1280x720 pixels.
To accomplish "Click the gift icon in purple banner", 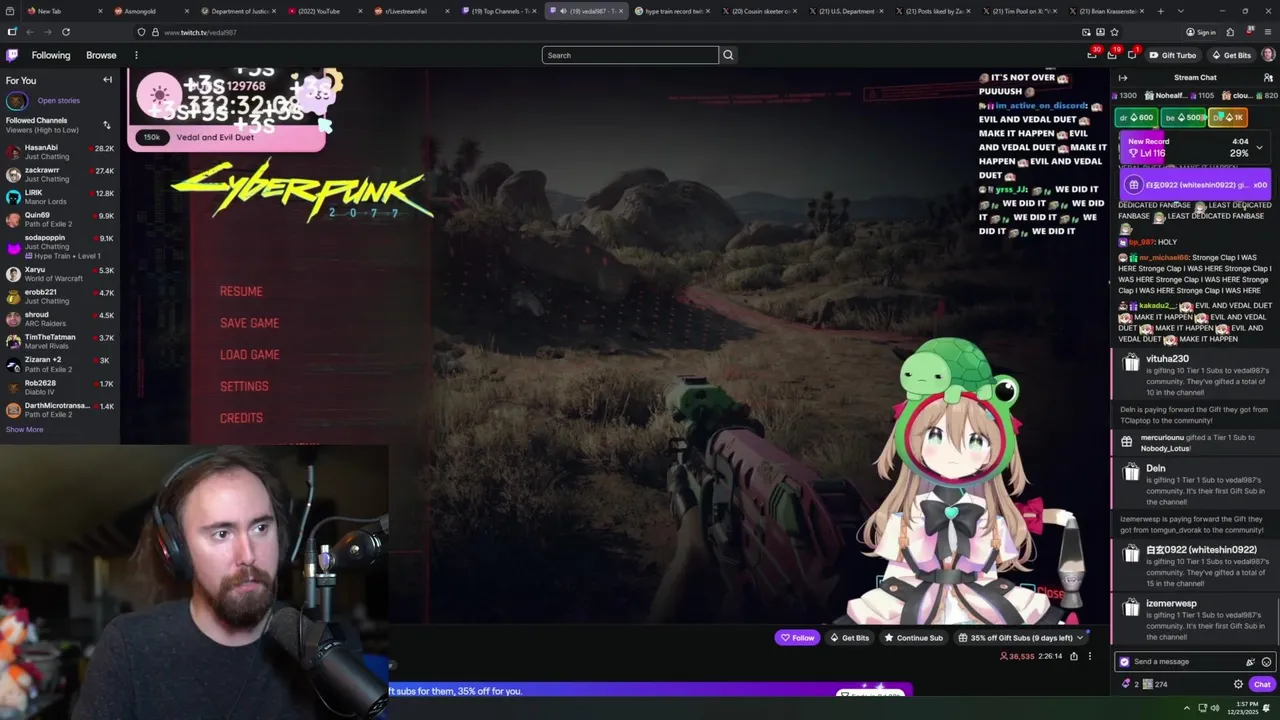I will pos(1133,185).
